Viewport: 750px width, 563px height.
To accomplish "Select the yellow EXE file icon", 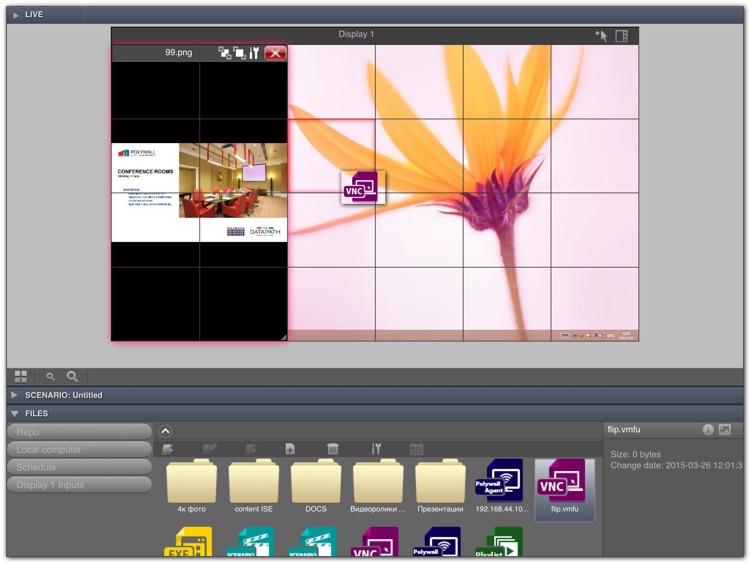I will click(x=188, y=541).
